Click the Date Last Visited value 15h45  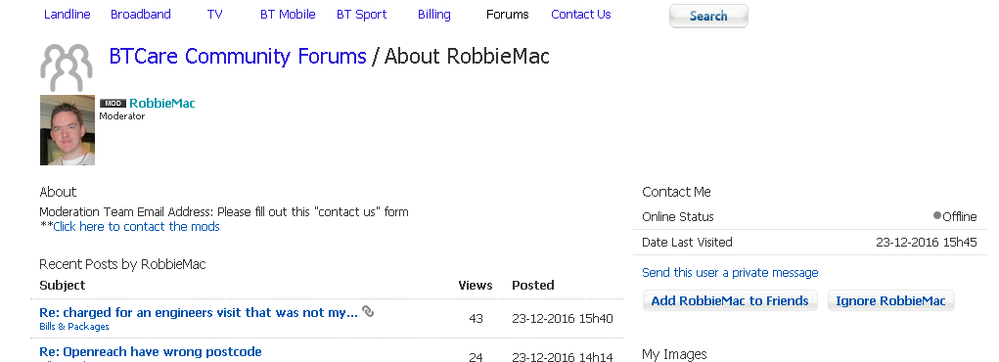pyautogui.click(x=926, y=242)
